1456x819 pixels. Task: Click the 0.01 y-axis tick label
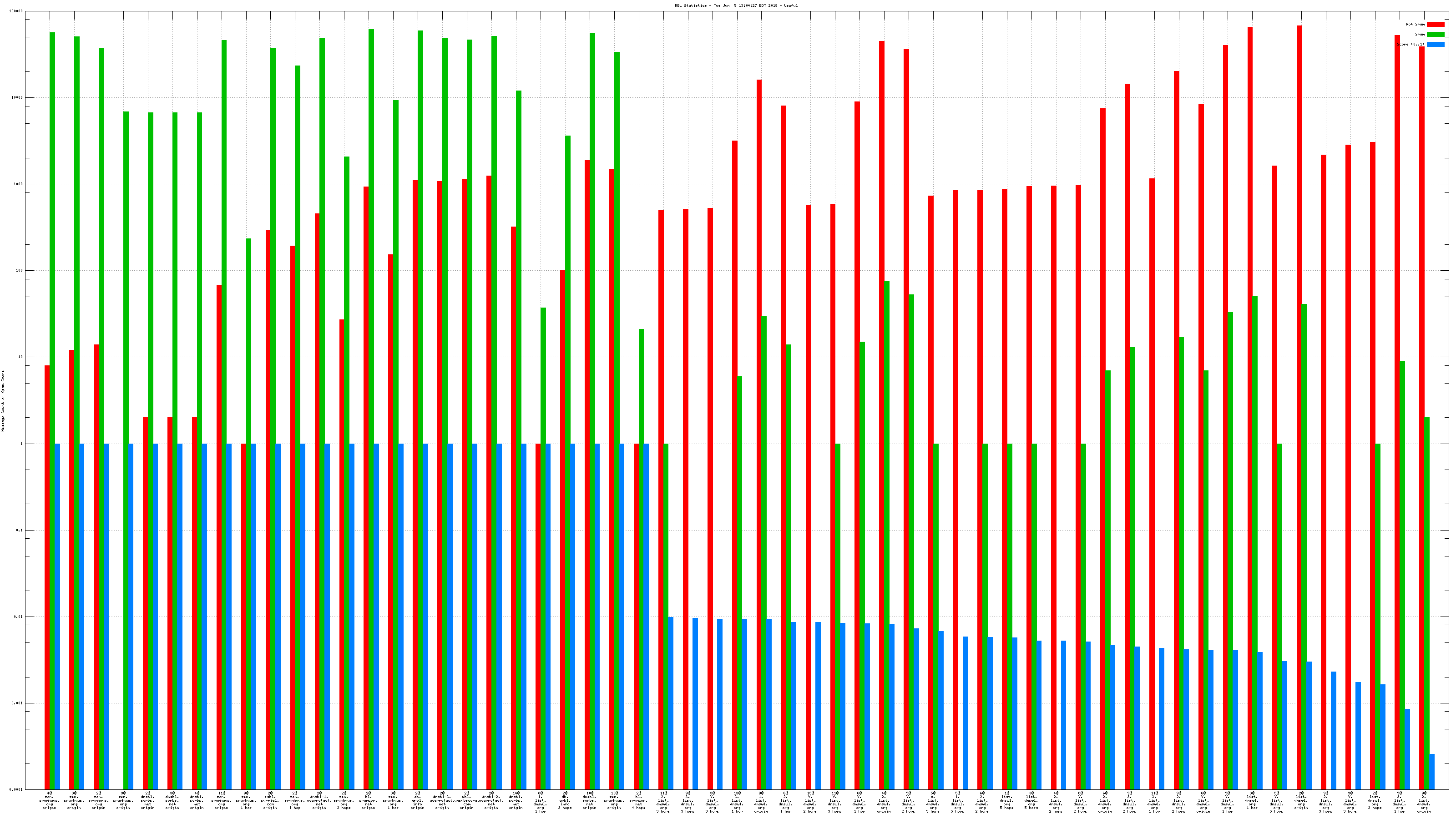click(x=19, y=617)
